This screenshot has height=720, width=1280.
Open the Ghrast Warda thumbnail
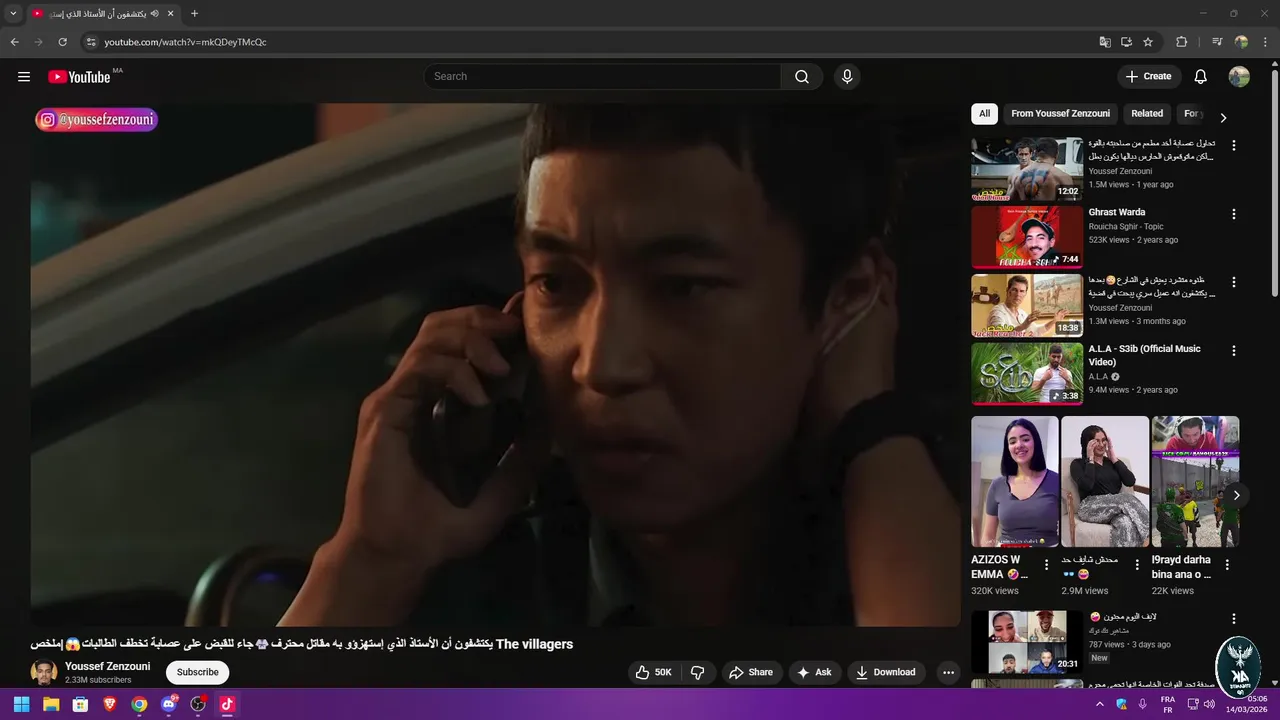pos(1027,237)
